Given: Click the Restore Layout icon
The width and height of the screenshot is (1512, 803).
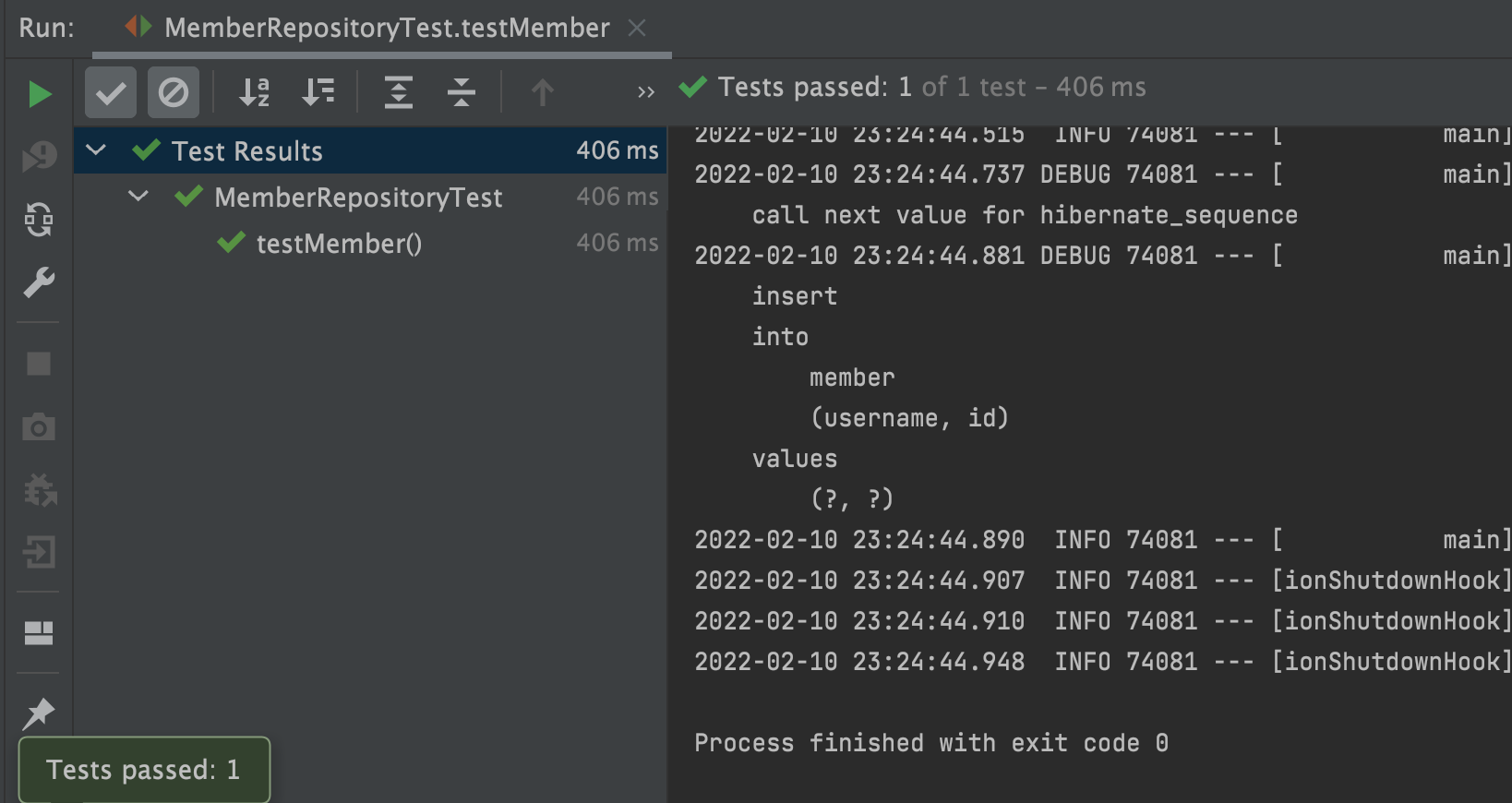Looking at the screenshot, I should coord(39,633).
